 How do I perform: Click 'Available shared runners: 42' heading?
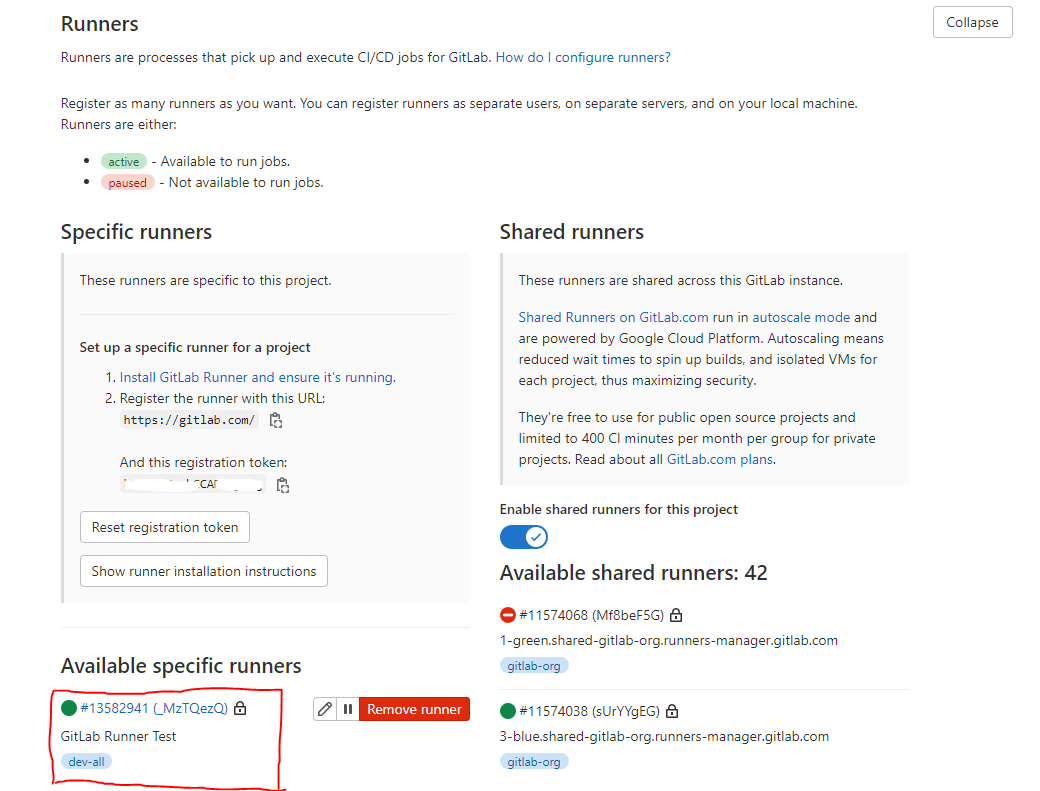click(633, 573)
